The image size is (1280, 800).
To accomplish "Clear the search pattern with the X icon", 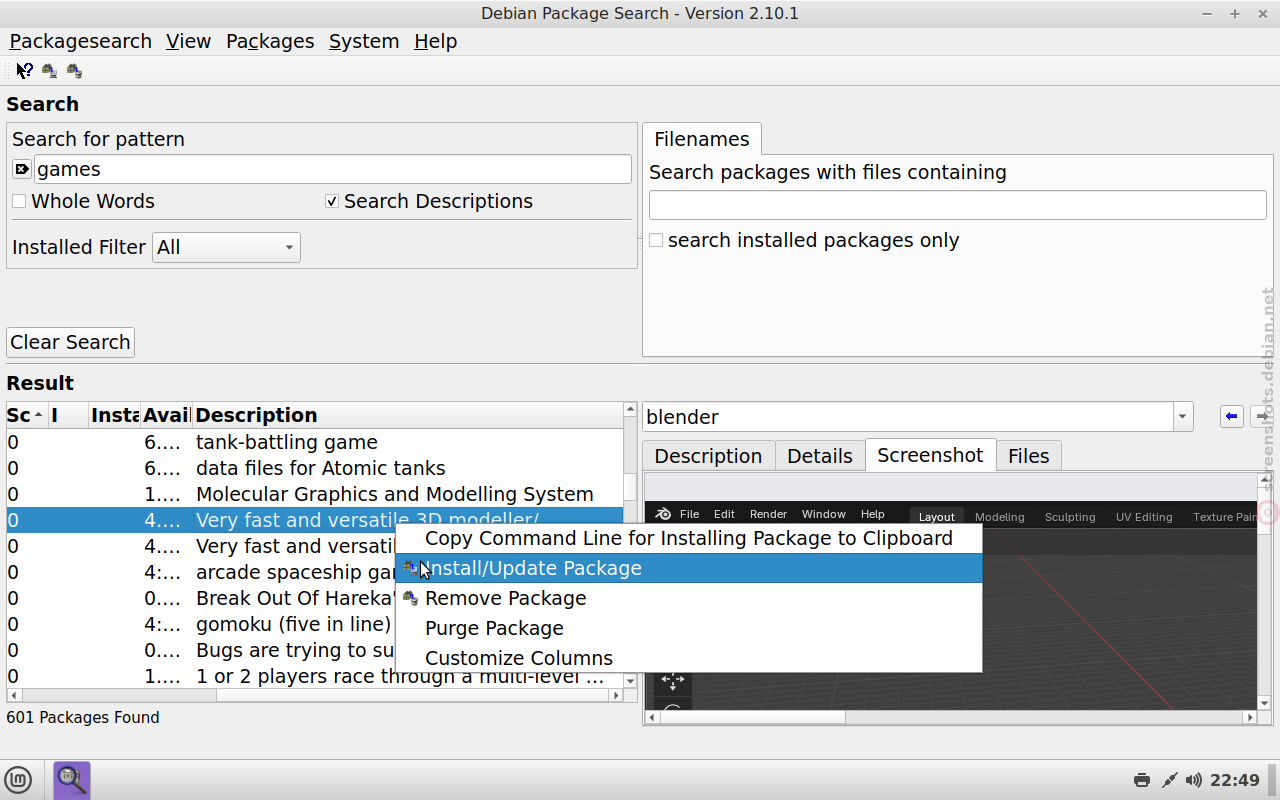I will click(22, 169).
